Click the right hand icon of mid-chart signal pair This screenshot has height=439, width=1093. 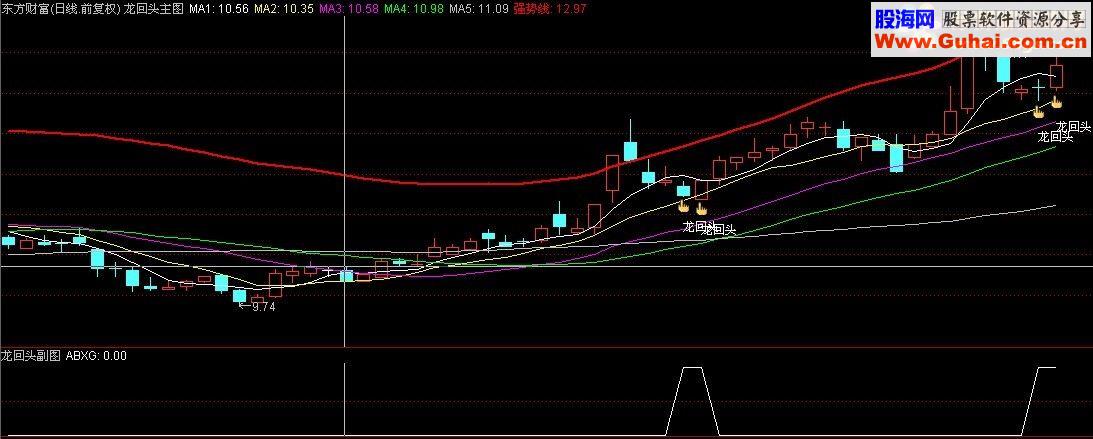[701, 207]
